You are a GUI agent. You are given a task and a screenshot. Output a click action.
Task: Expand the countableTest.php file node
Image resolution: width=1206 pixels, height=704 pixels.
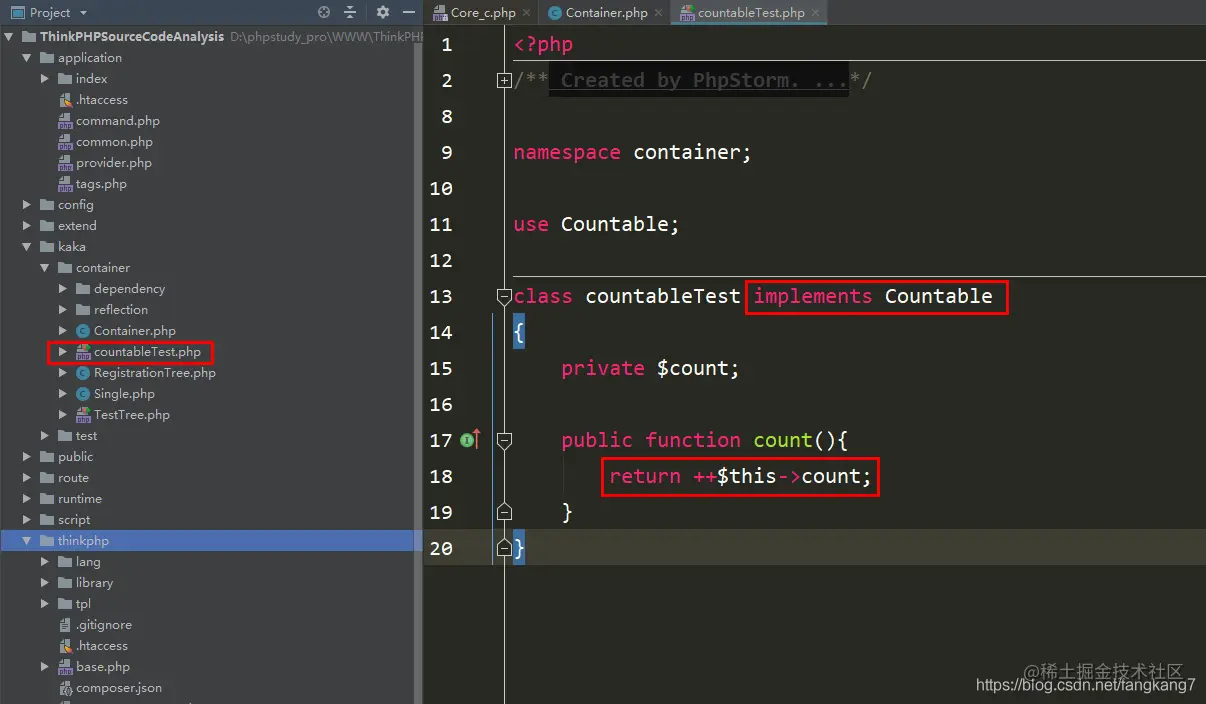[x=63, y=352]
